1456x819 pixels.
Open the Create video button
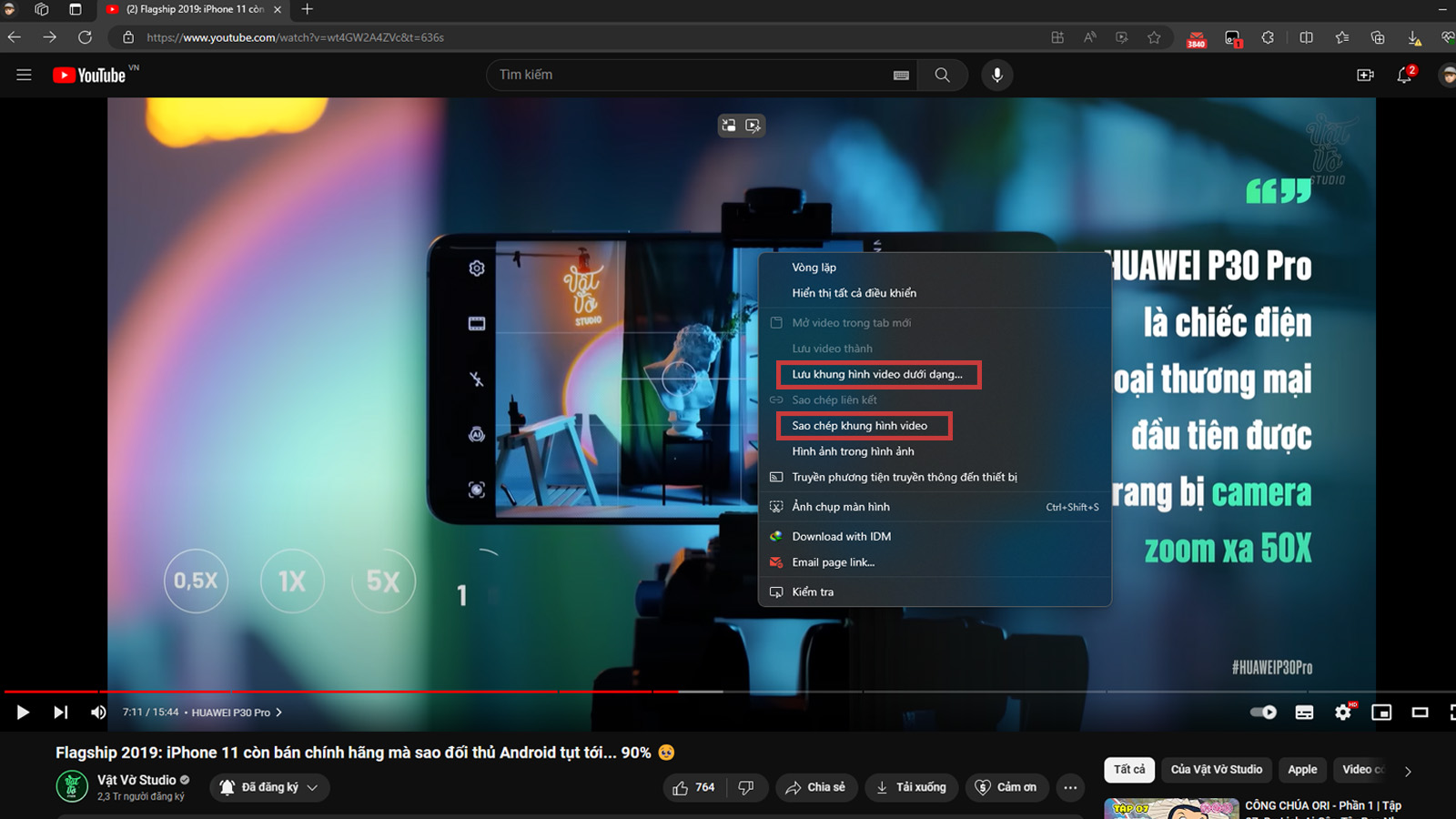coord(1365,76)
